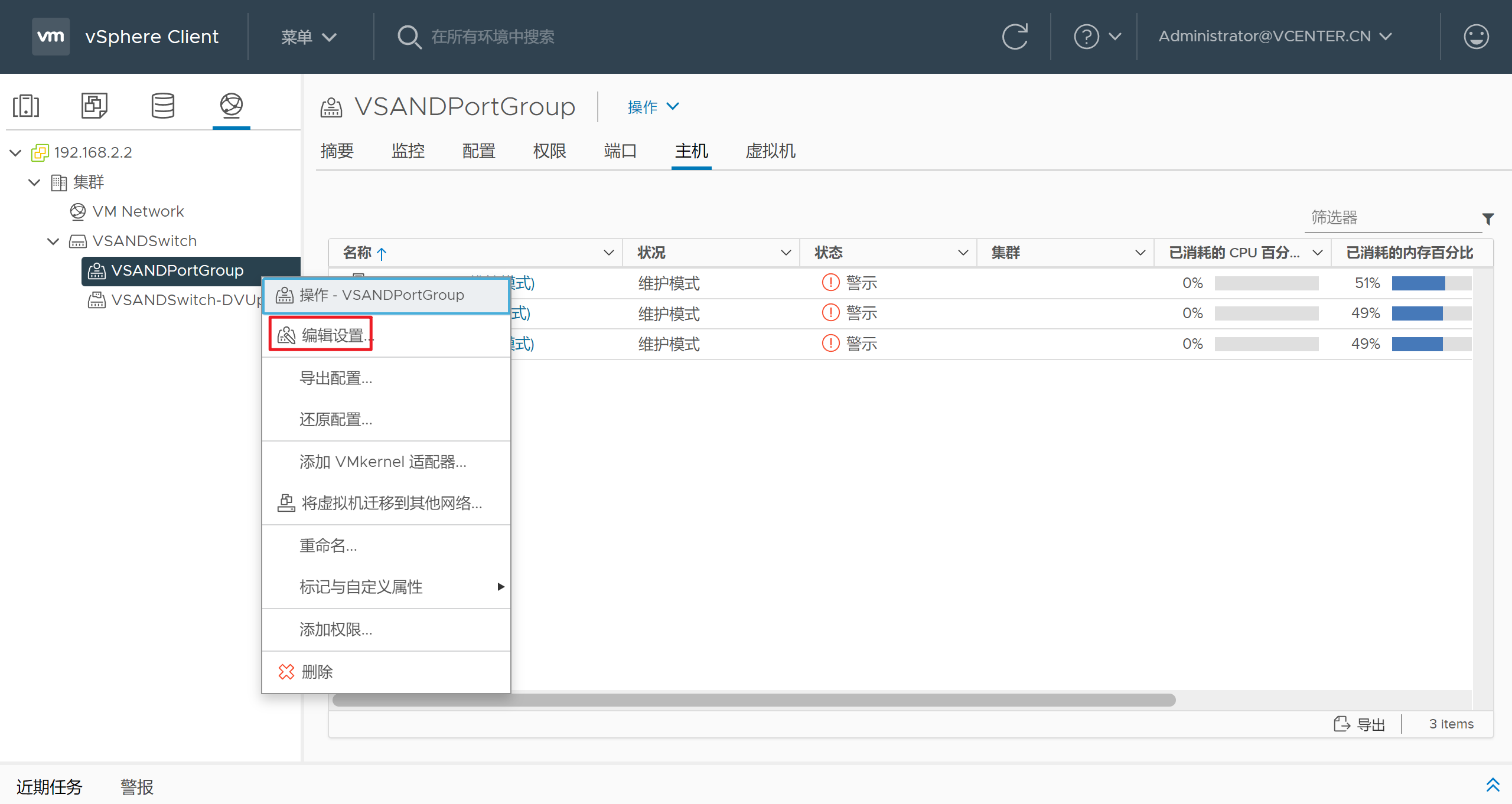Click the smiley feedback icon
Viewport: 1512px width, 804px height.
point(1476,37)
